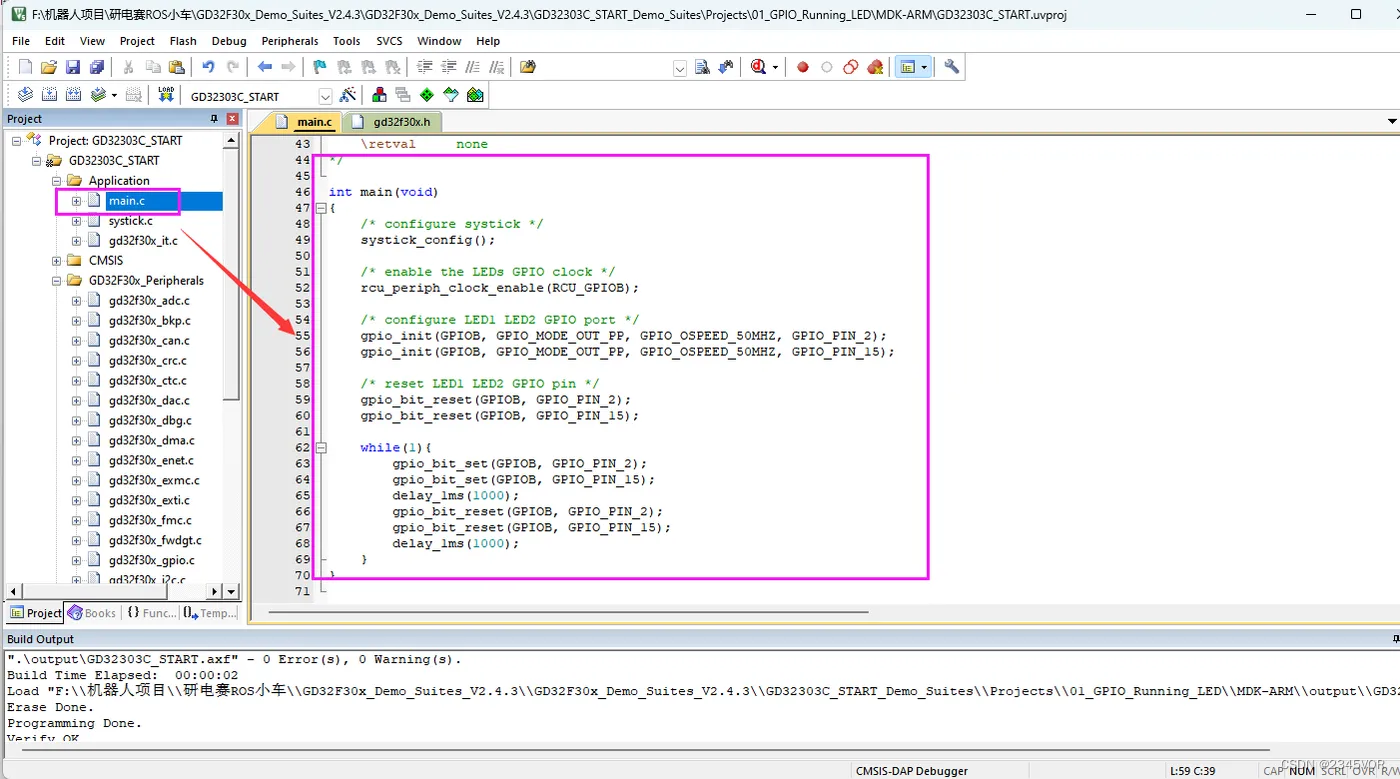Screen dimensions: 1400x779
Task: Indent the selected lines
Action: click(x=425, y=67)
